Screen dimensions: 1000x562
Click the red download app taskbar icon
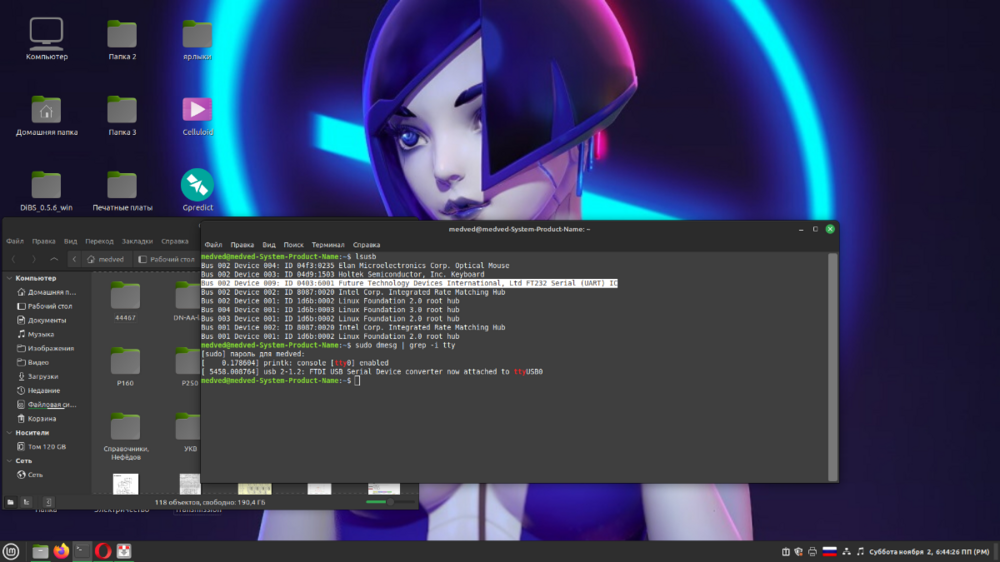click(124, 551)
